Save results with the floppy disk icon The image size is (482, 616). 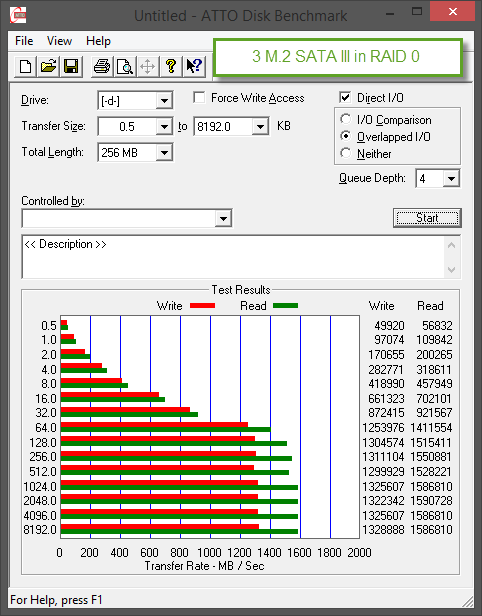(71, 66)
